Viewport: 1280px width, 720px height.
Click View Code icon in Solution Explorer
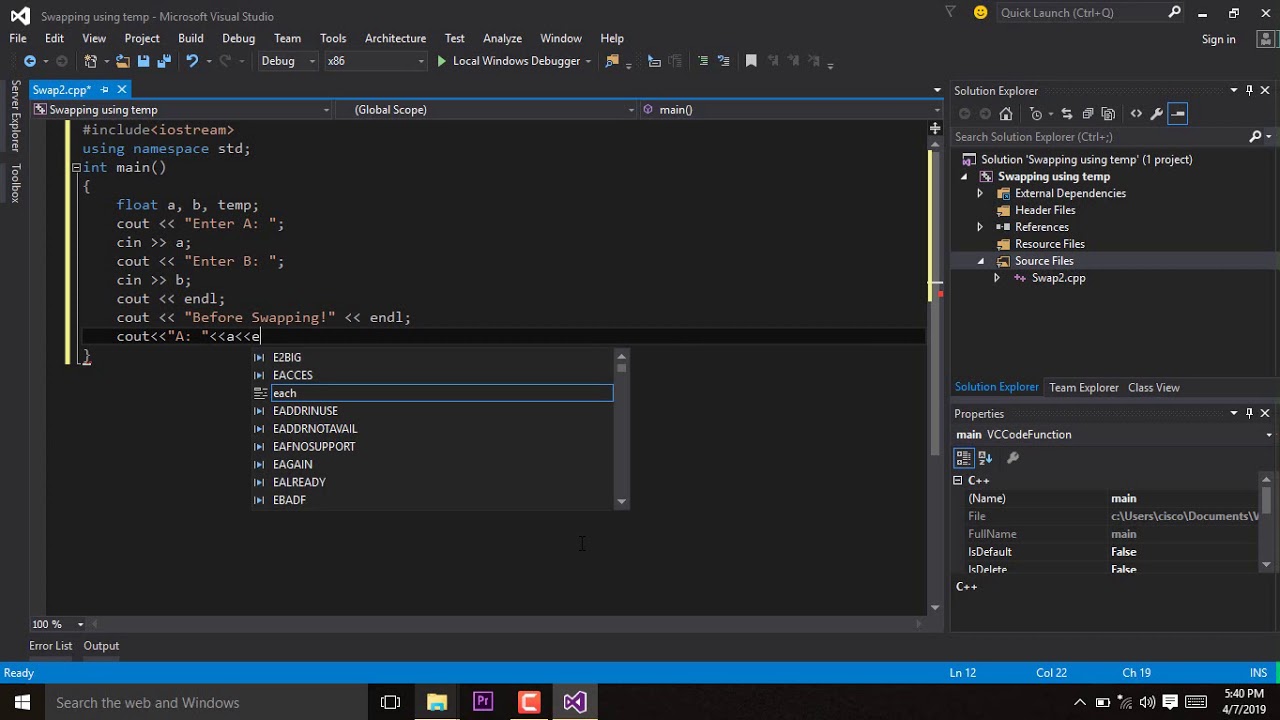click(1136, 114)
